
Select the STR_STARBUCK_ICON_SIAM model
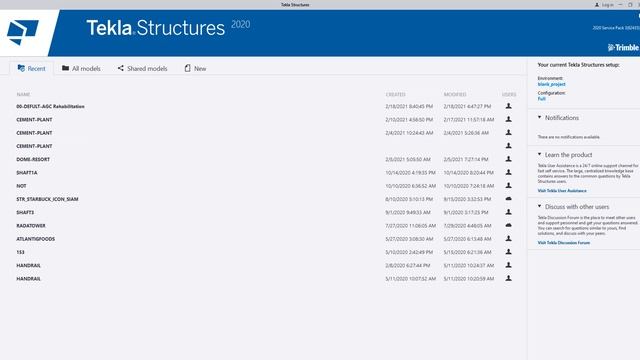(x=266, y=199)
